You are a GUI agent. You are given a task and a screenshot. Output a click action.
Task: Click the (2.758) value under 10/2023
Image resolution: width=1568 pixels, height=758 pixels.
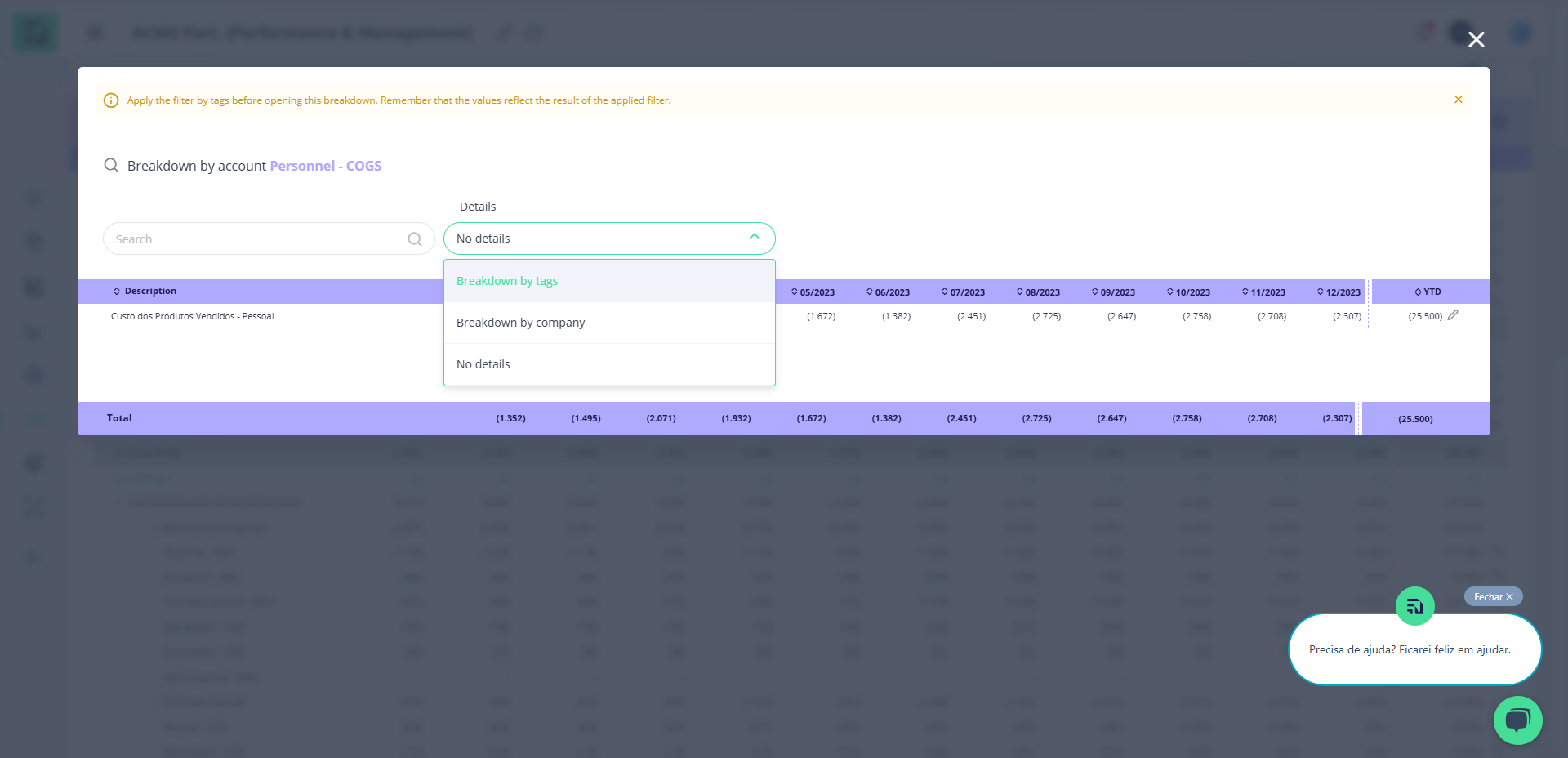click(1197, 316)
